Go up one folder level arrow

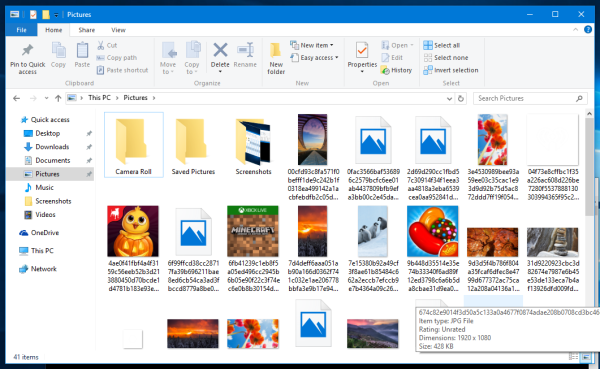[x=58, y=98]
